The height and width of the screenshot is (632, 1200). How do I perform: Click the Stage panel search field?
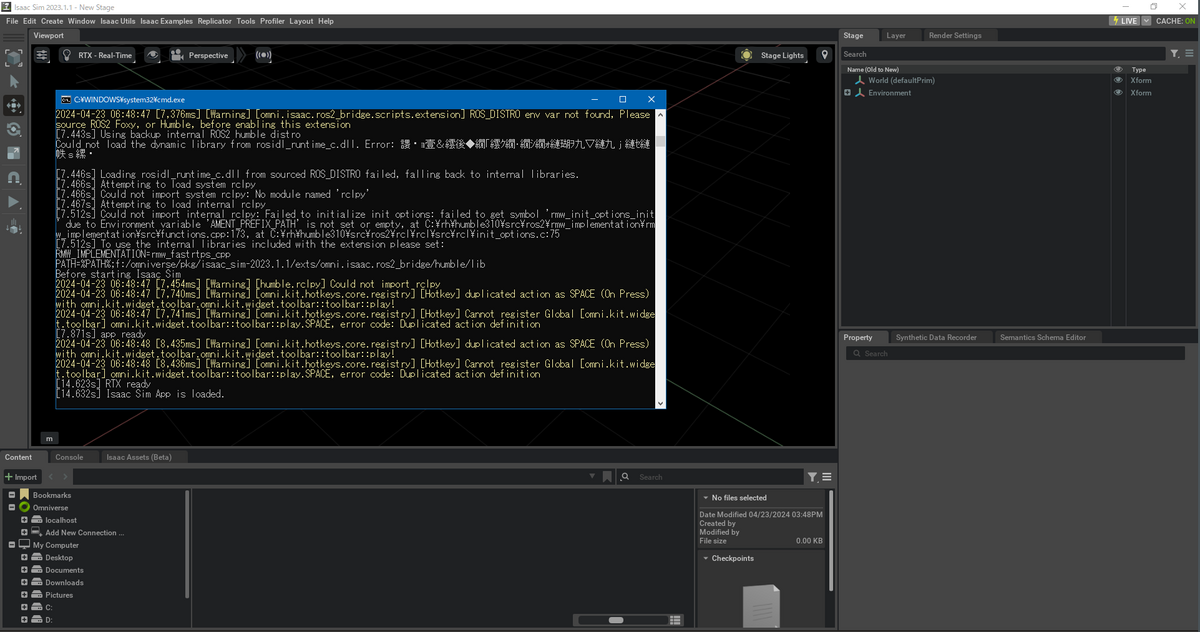(x=1004, y=54)
